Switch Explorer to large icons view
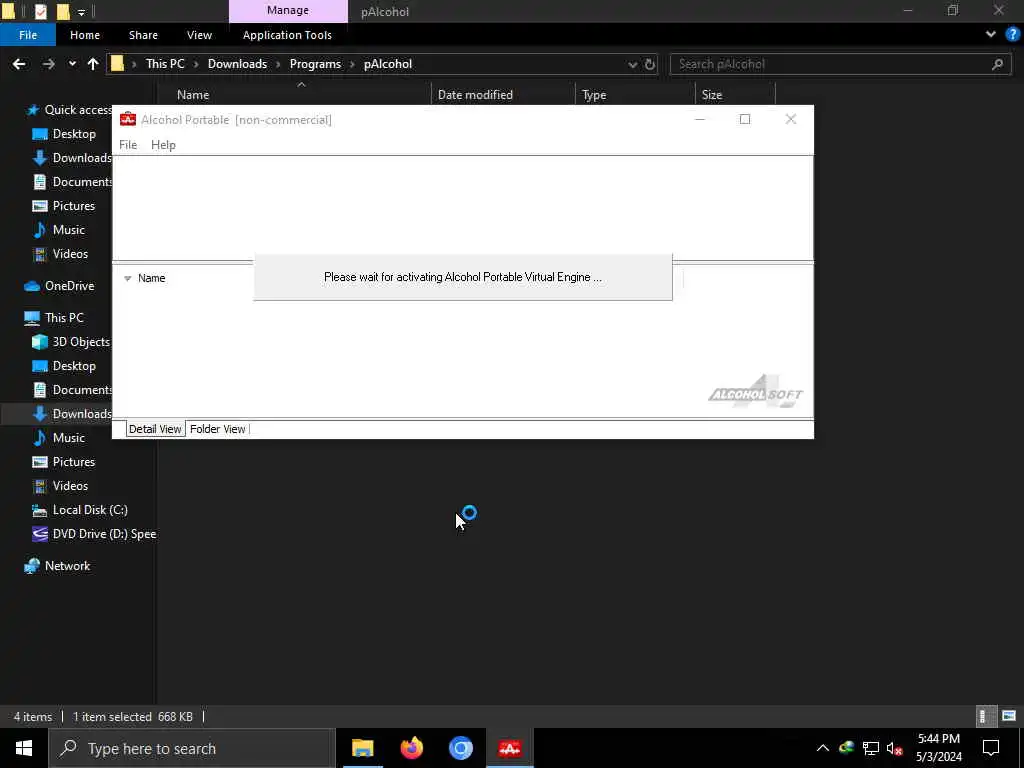The height and width of the screenshot is (768, 1024). pyautogui.click(x=1009, y=716)
